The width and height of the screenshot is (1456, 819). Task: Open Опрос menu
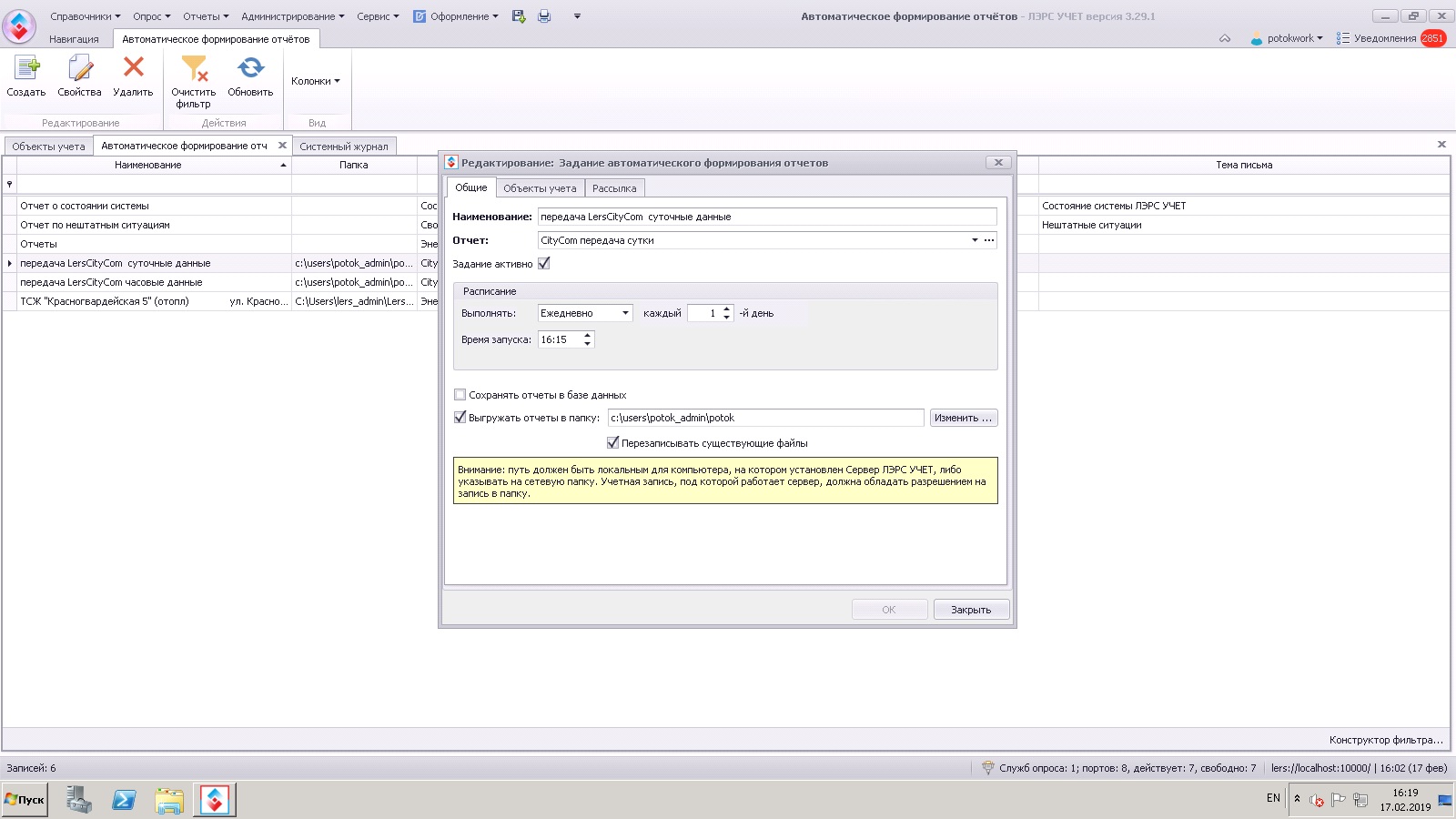pyautogui.click(x=152, y=16)
